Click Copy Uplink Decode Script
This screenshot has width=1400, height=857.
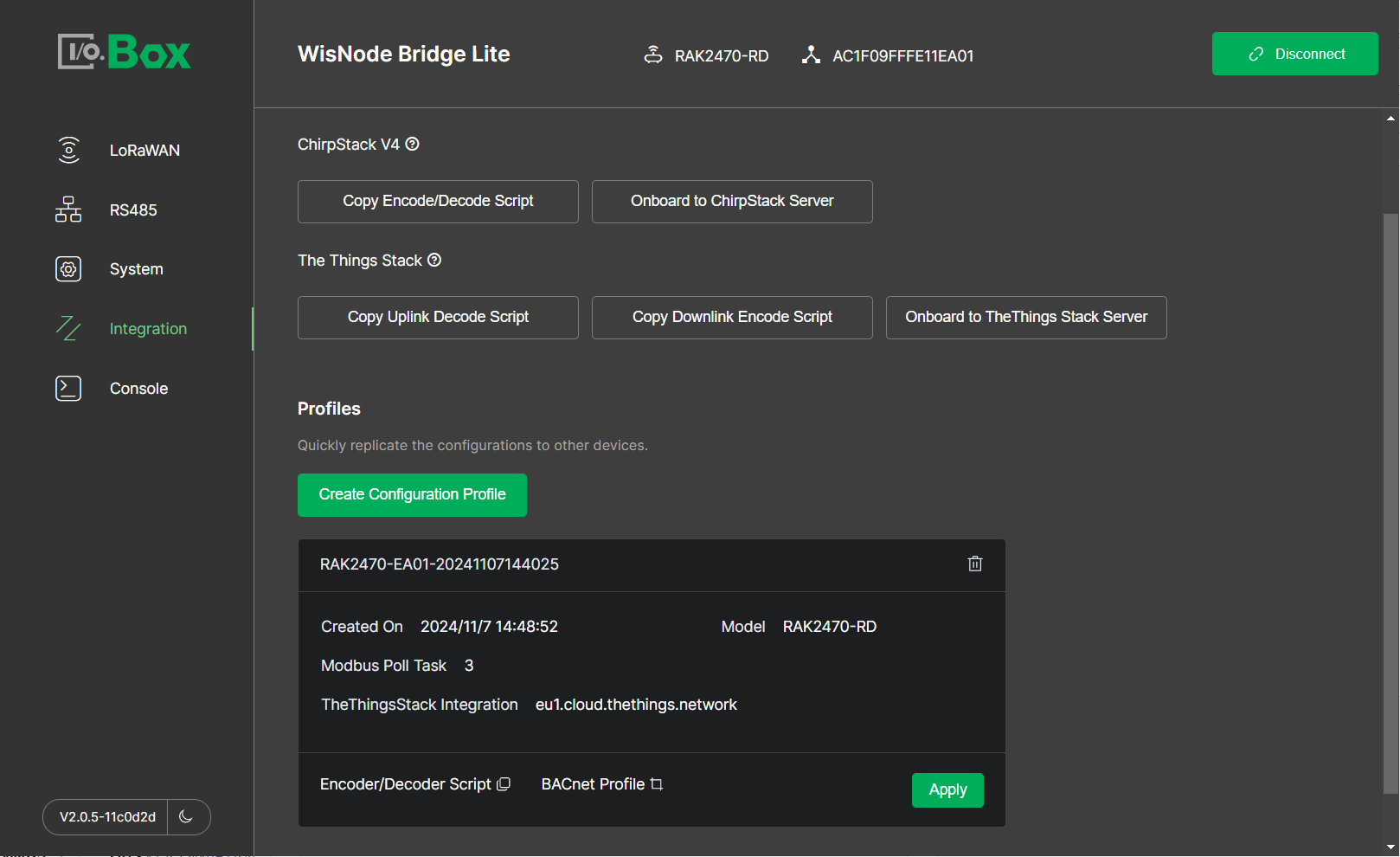(438, 318)
